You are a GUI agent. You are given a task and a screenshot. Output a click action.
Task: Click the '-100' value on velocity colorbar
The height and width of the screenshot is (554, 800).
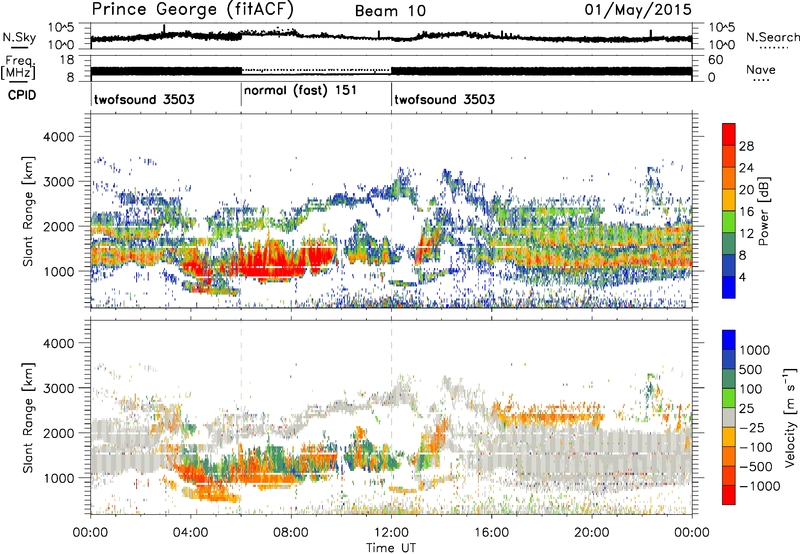click(x=756, y=447)
